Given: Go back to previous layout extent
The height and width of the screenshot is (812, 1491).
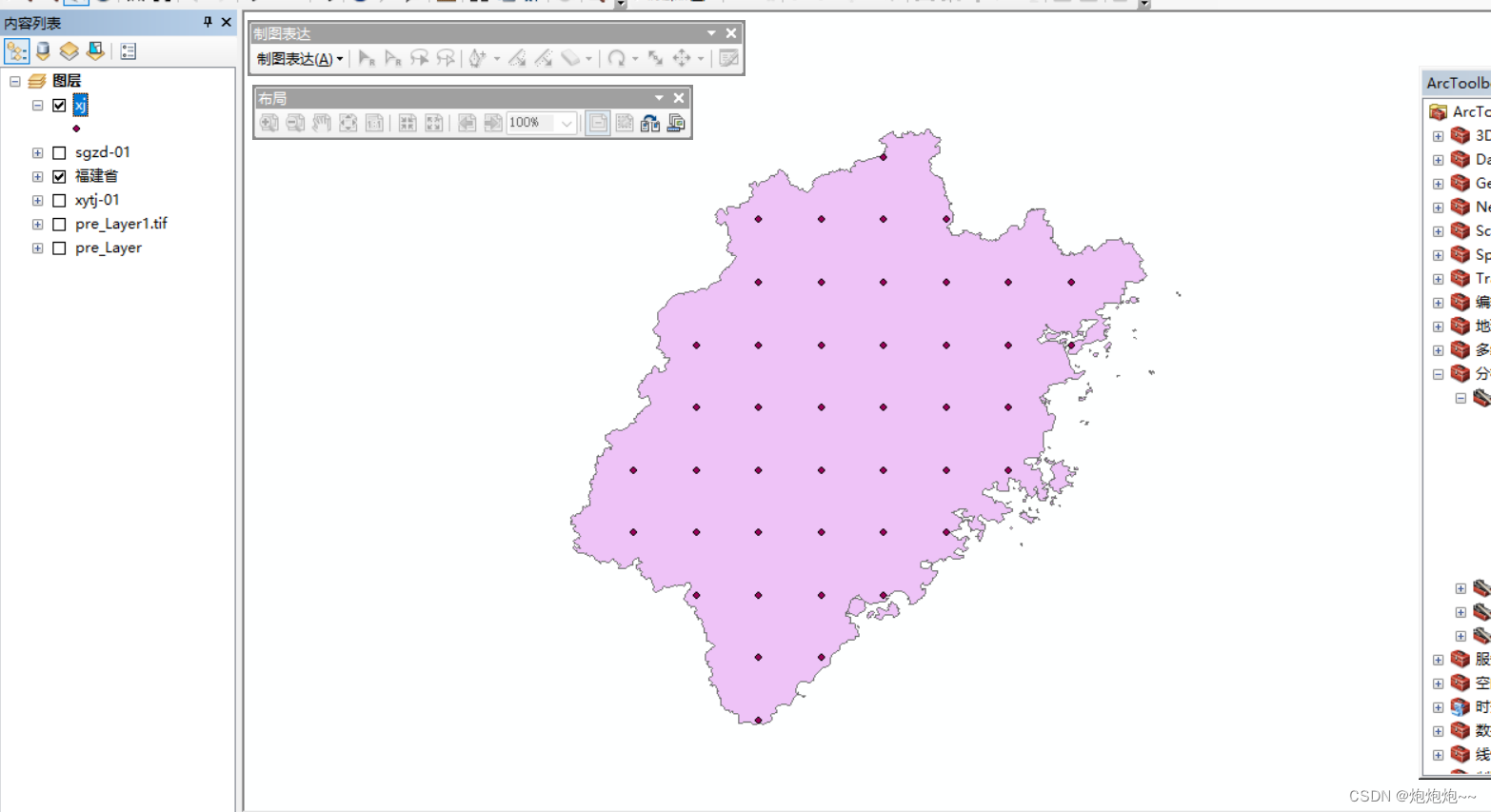Looking at the screenshot, I should (467, 123).
